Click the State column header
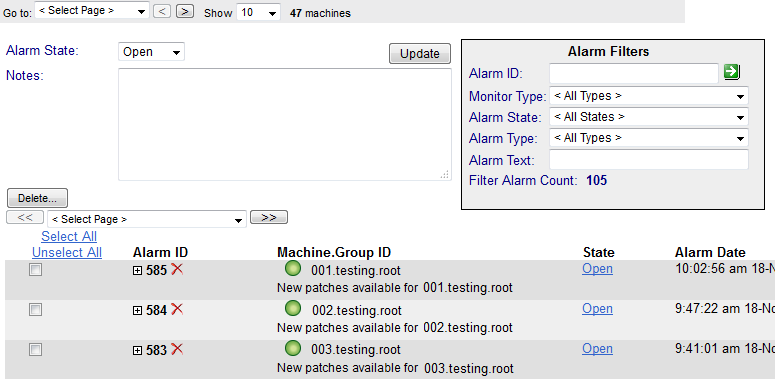This screenshot has height=379, width=775. point(599,253)
